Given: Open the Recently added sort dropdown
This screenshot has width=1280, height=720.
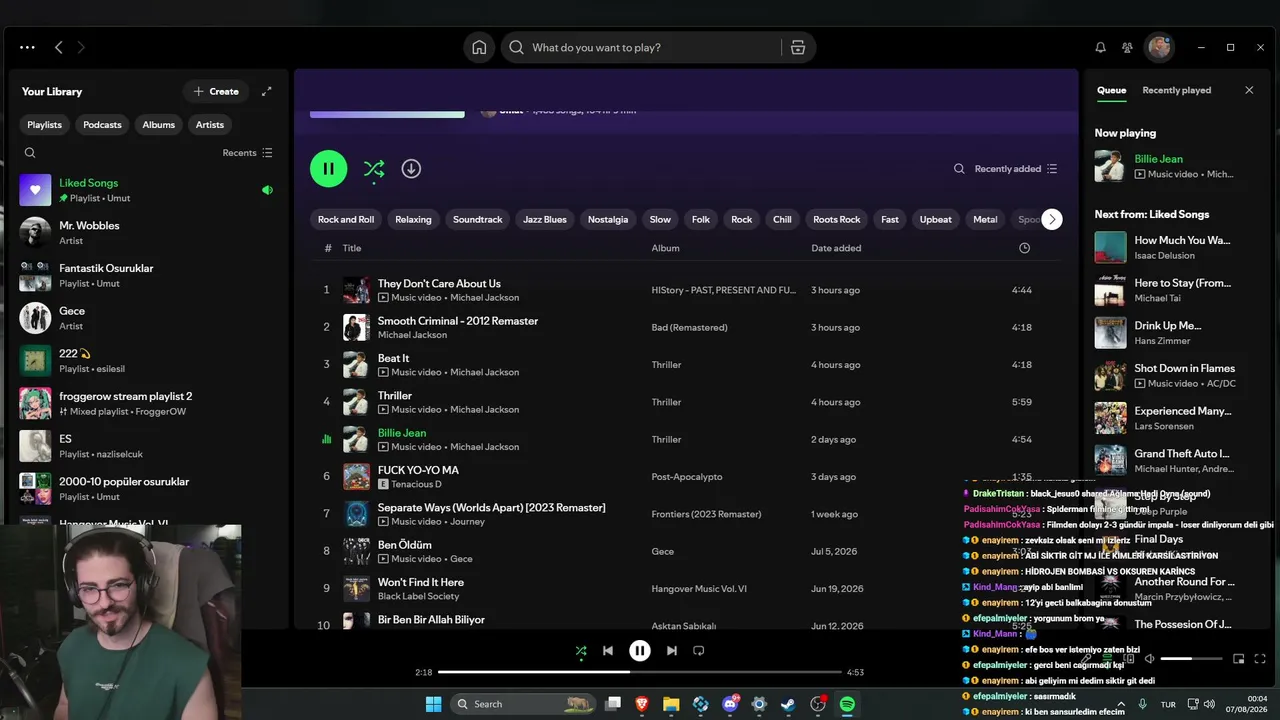Looking at the screenshot, I should click(x=1016, y=169).
